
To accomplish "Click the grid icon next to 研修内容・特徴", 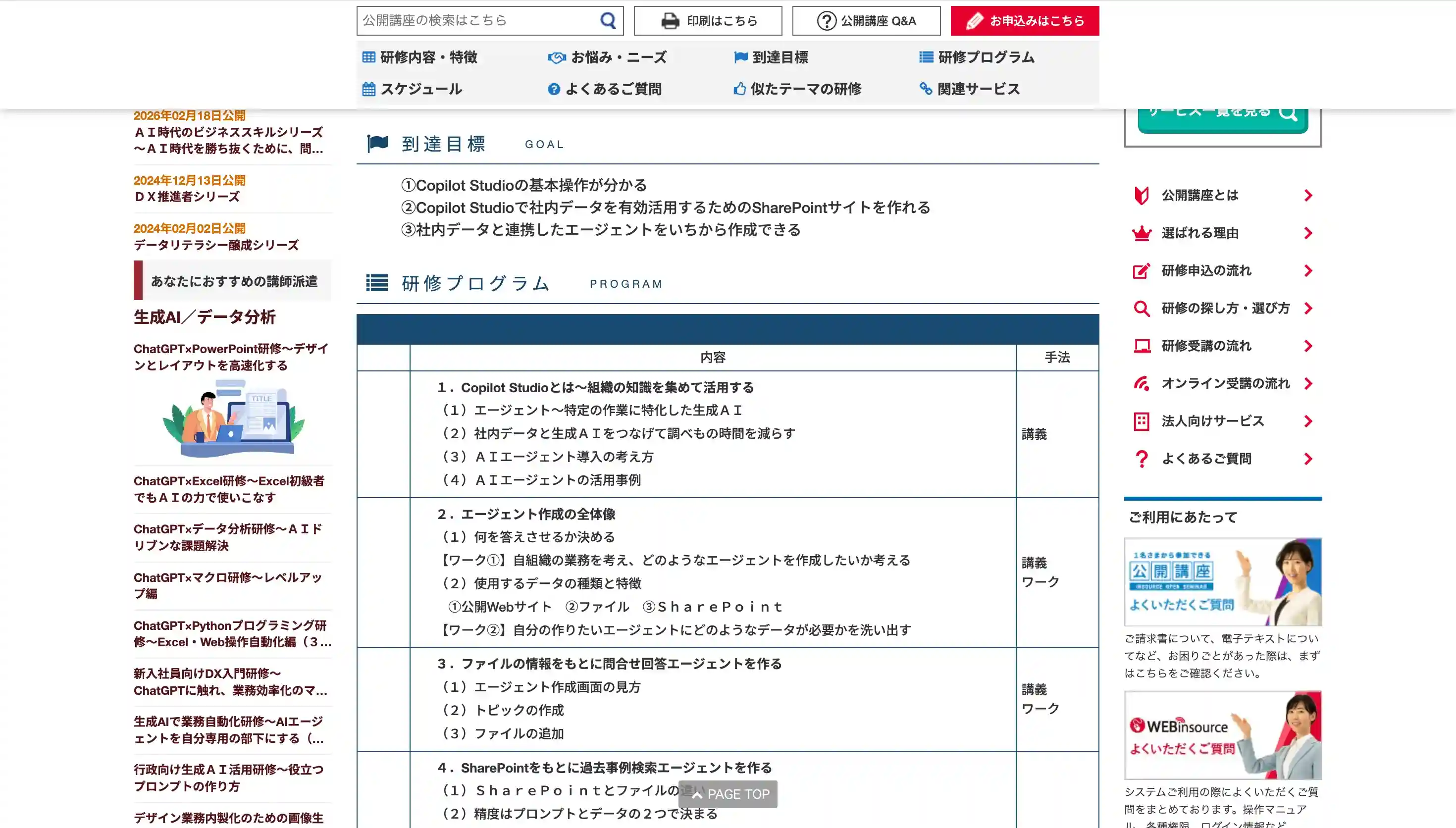I will pos(368,57).
